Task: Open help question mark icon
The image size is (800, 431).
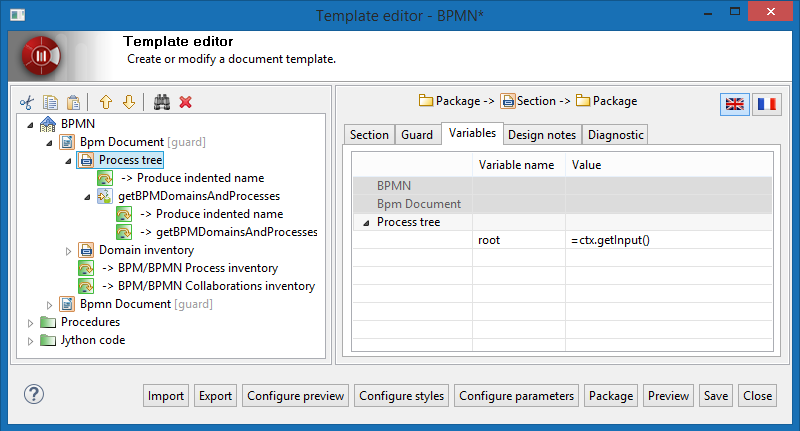Action: [34, 394]
